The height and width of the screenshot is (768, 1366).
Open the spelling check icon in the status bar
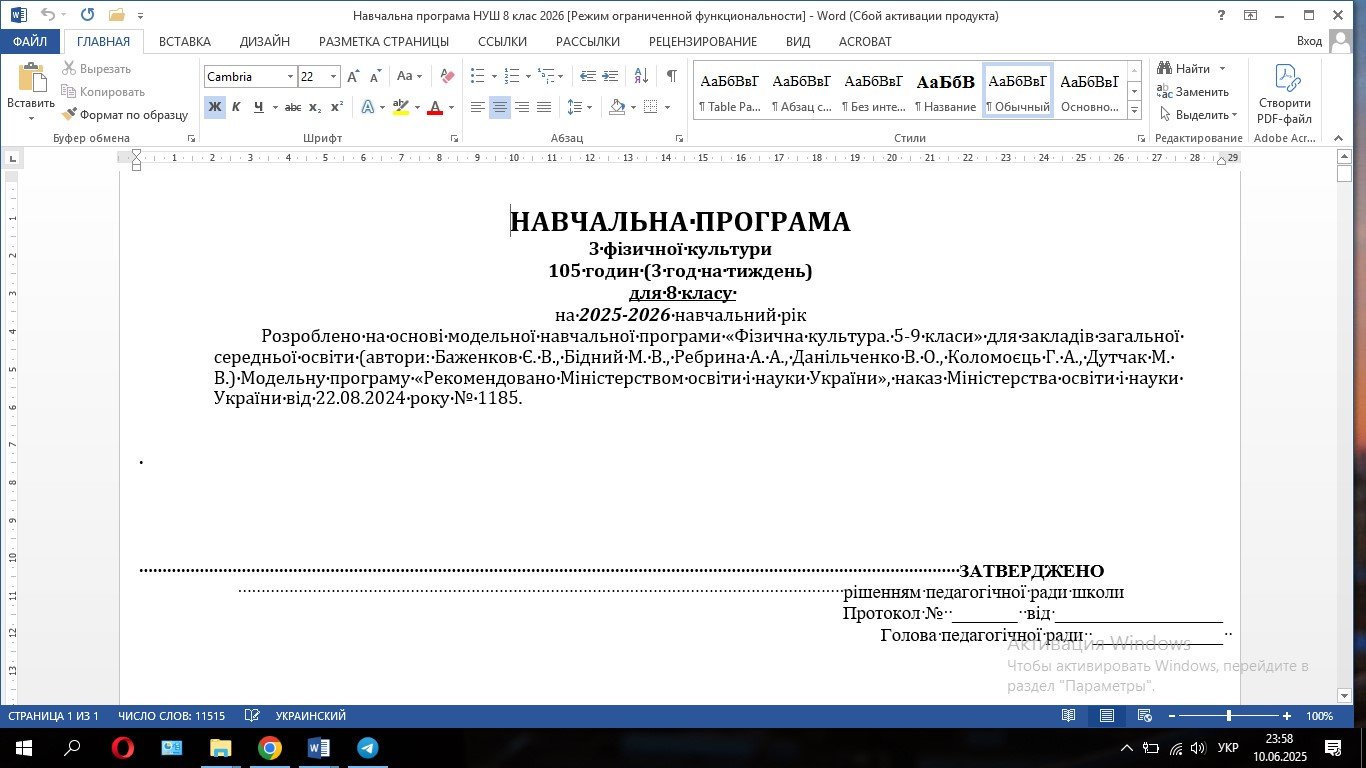coord(253,716)
